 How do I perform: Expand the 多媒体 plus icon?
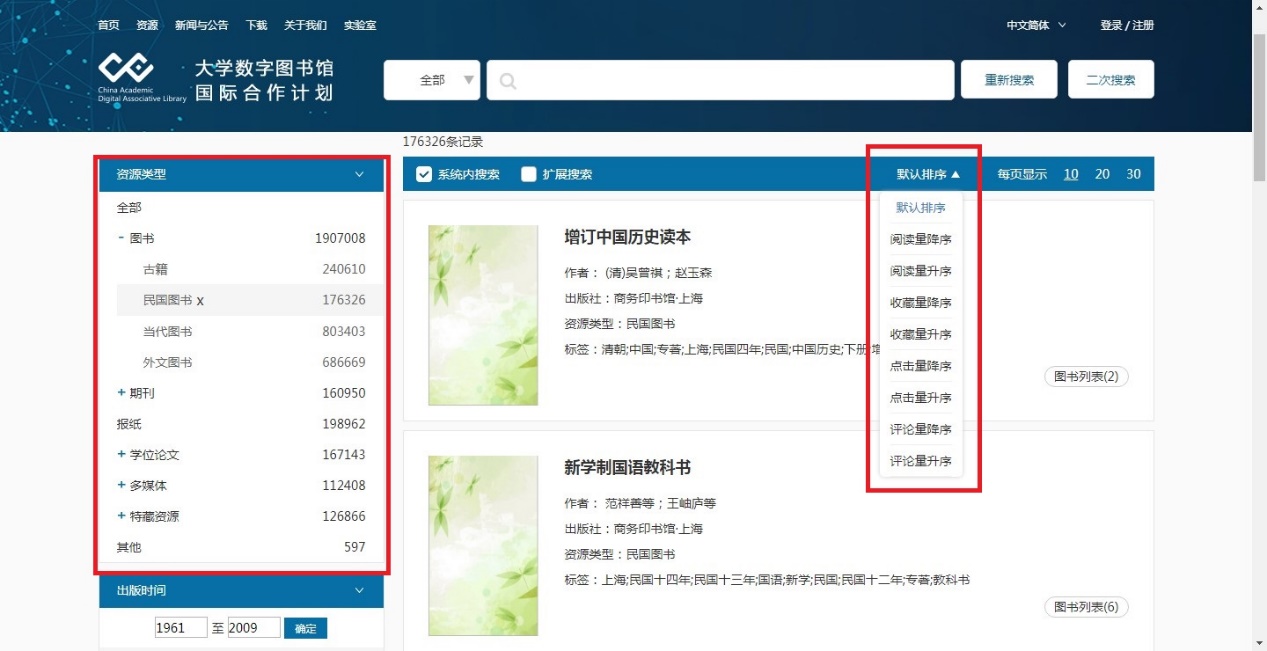point(121,486)
